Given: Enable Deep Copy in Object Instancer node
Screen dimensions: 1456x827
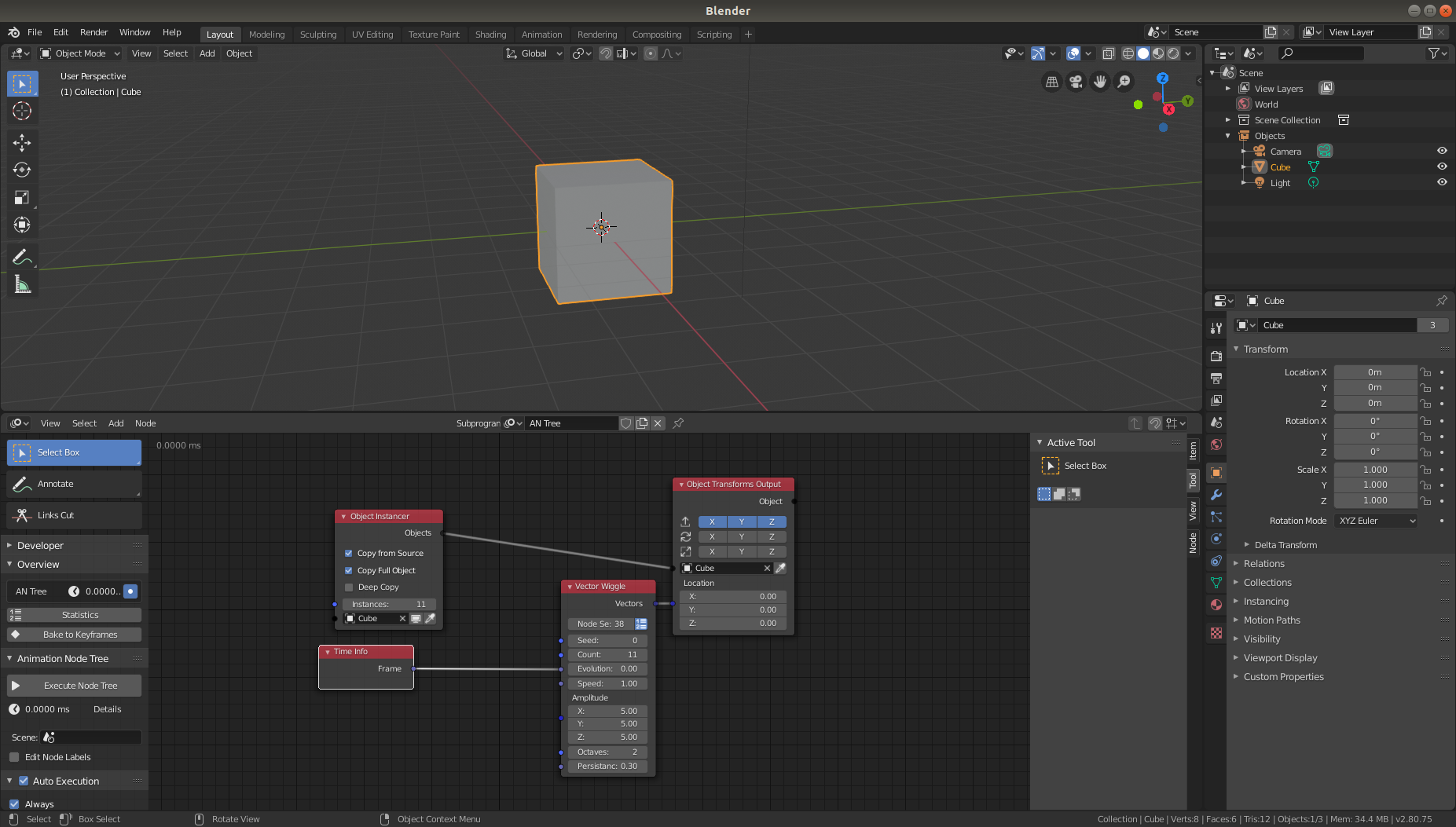Looking at the screenshot, I should point(348,587).
